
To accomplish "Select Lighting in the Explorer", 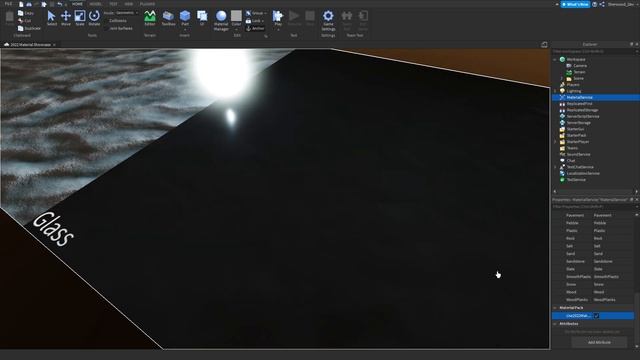I will (x=573, y=91).
